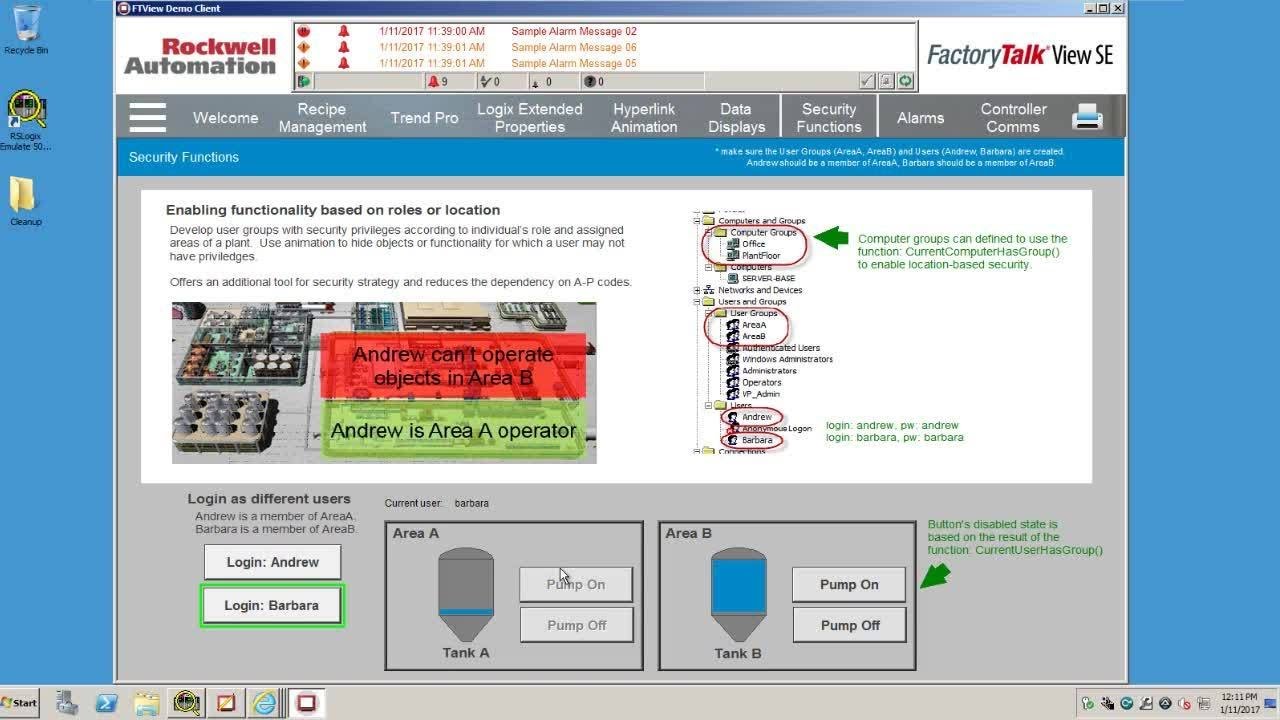The width and height of the screenshot is (1280, 720).
Task: Open Windows Explorer from the taskbar
Action: pyautogui.click(x=147, y=703)
